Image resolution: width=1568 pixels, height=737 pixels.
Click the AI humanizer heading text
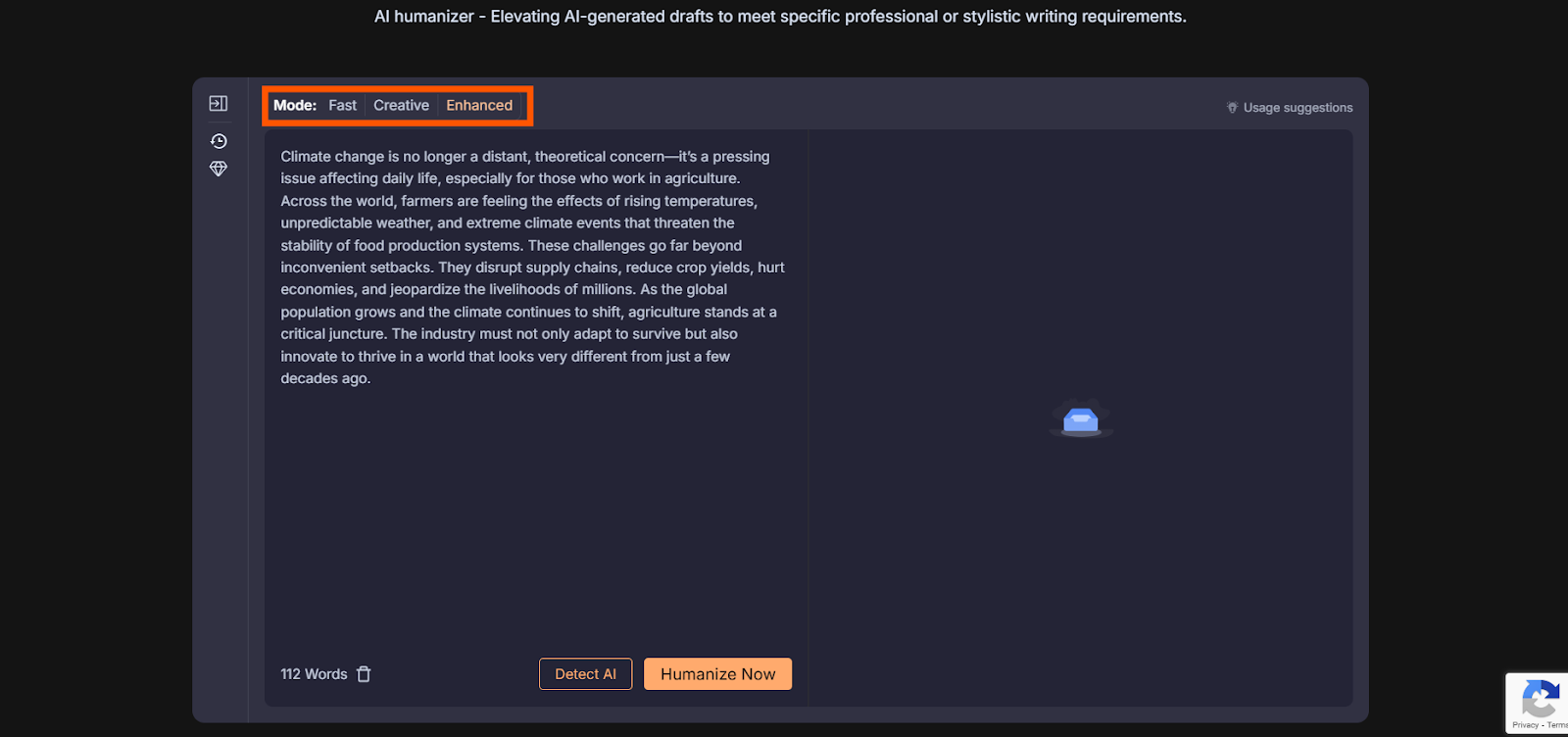coord(780,17)
